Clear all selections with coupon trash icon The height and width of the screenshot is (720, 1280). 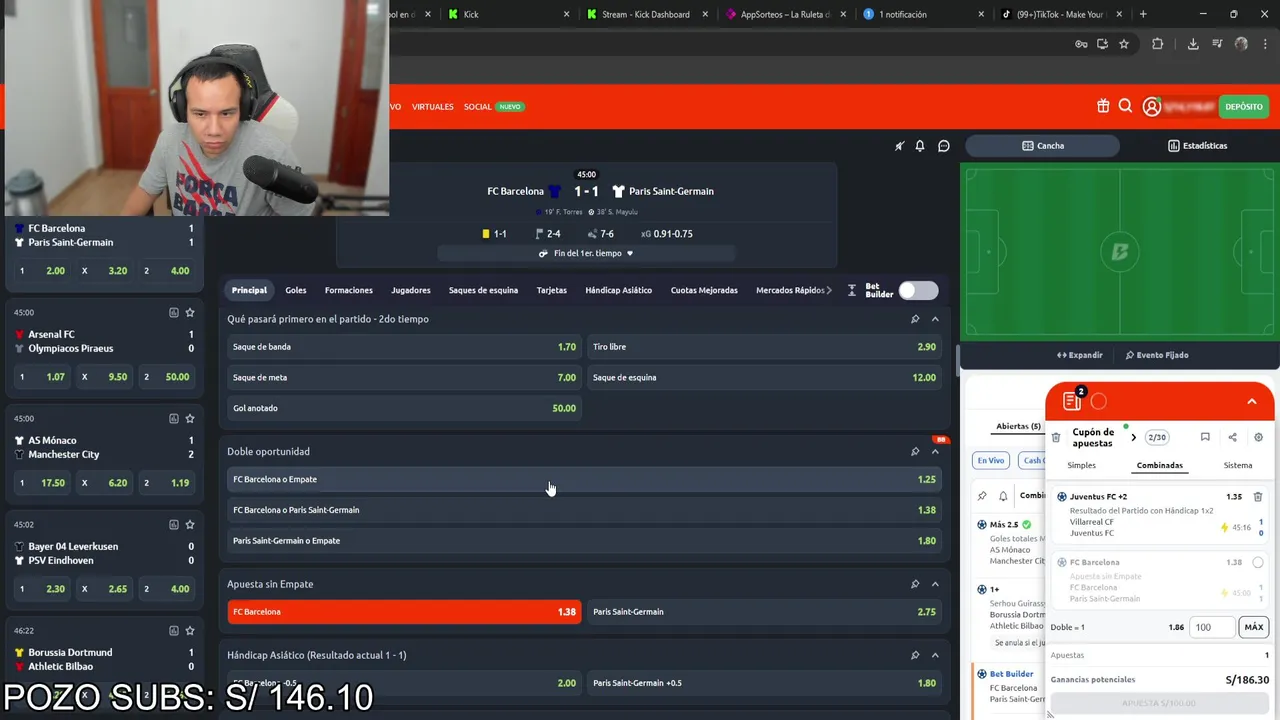point(1056,437)
